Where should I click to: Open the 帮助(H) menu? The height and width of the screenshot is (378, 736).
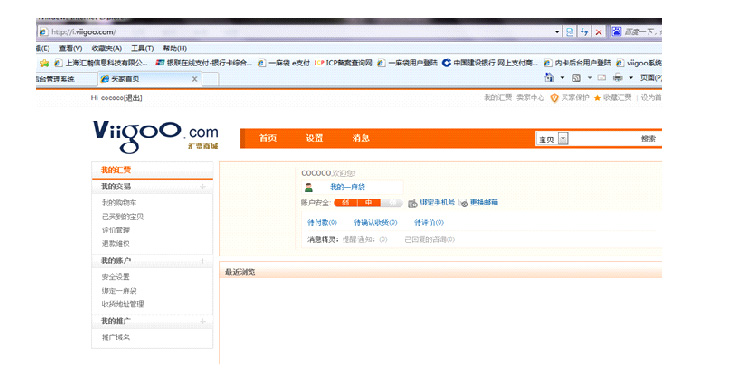coord(175,48)
